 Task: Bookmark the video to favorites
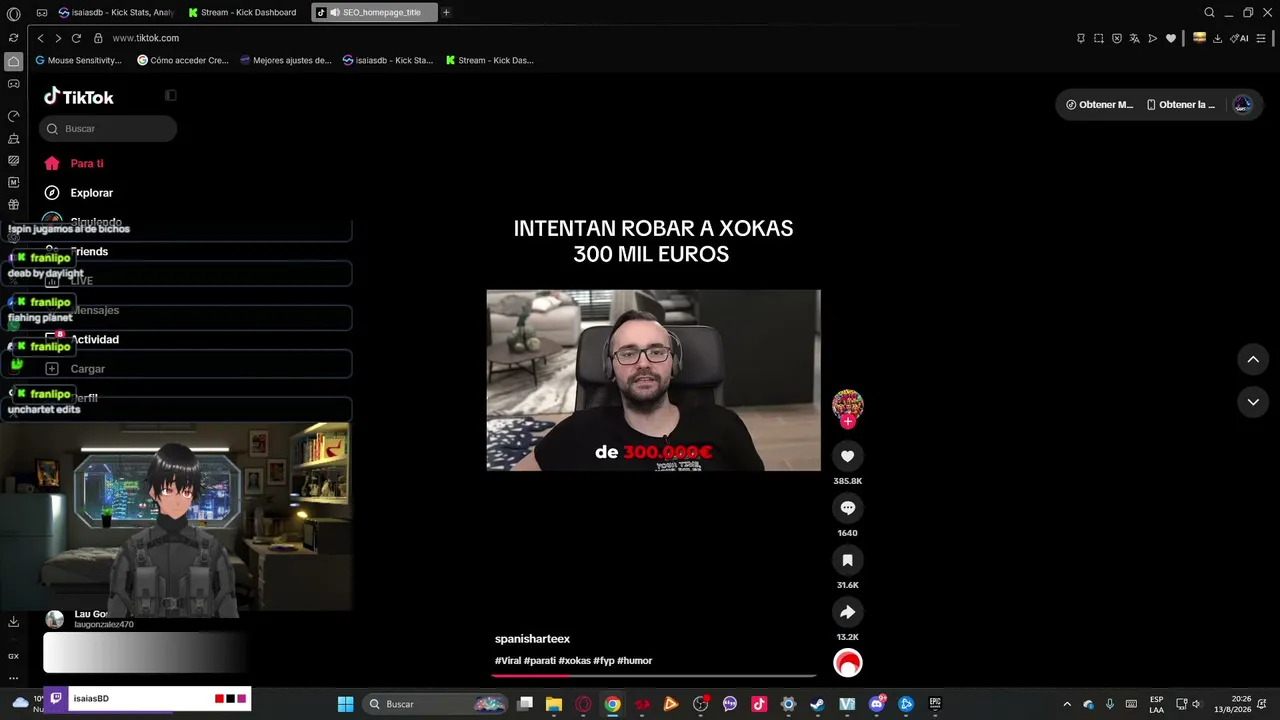[x=847, y=560]
